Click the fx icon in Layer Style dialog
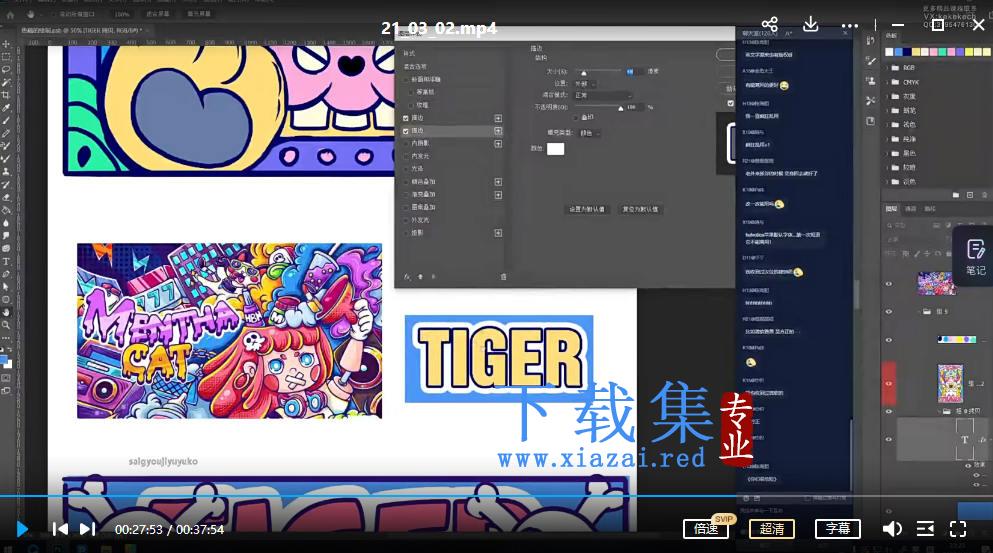 click(407, 277)
